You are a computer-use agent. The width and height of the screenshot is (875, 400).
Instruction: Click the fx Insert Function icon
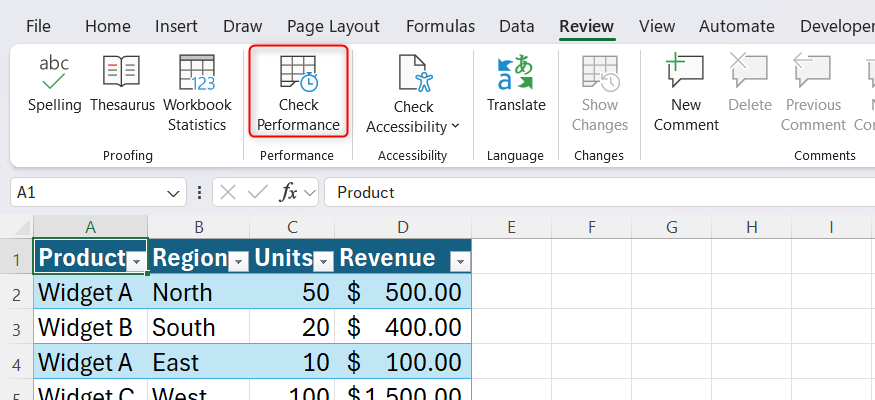pos(289,192)
